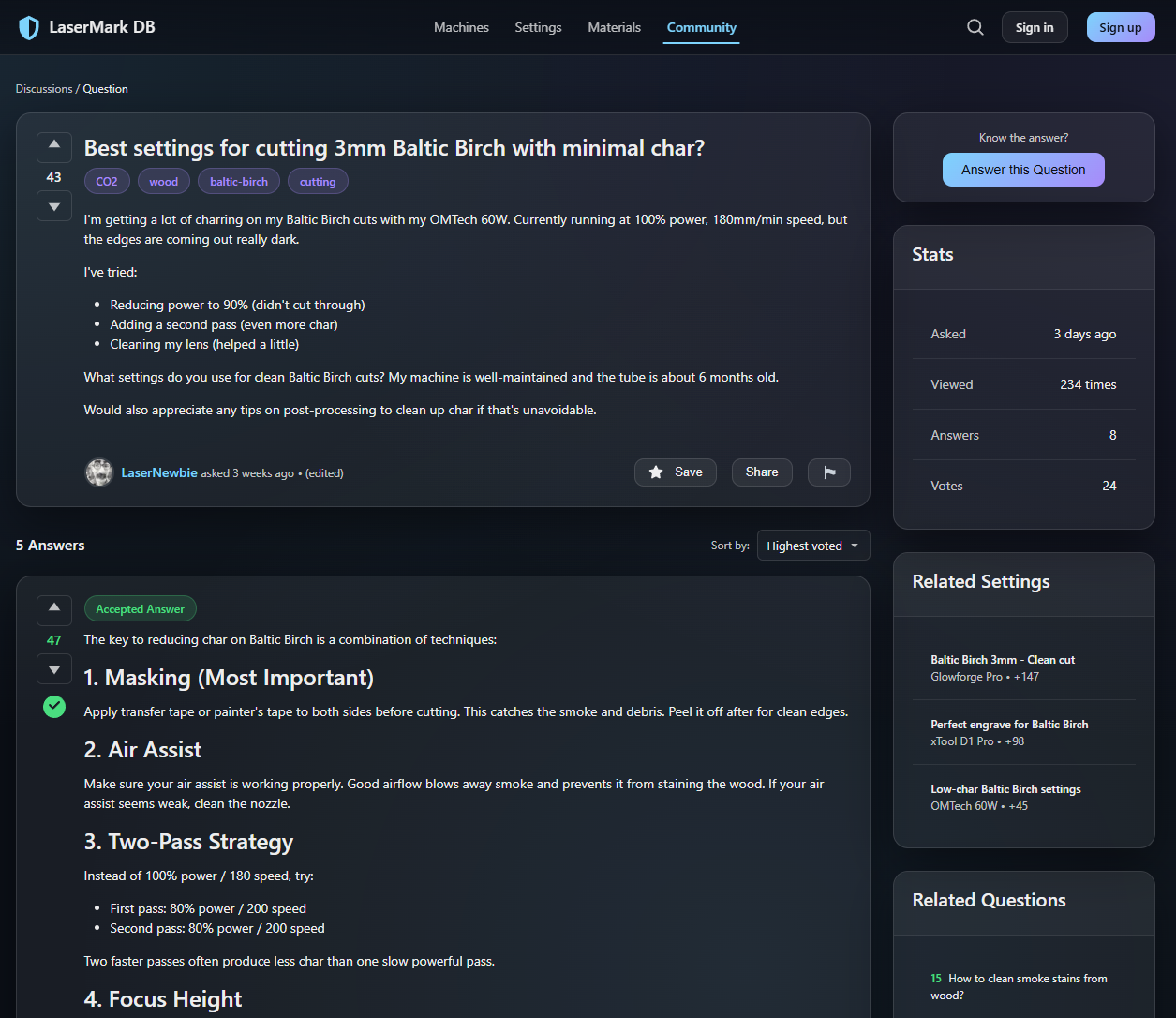This screenshot has height=1018, width=1176.
Task: Share this question
Action: pyautogui.click(x=761, y=472)
